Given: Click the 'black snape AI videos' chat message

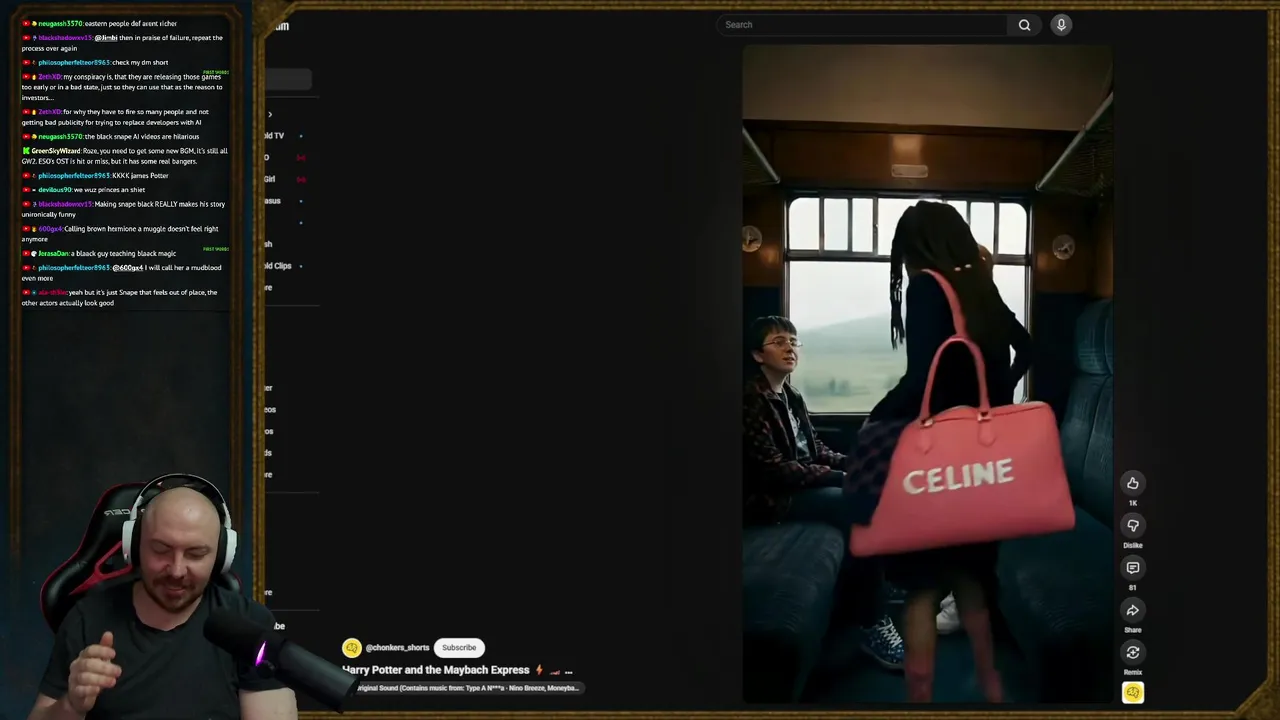Looking at the screenshot, I should [111, 136].
